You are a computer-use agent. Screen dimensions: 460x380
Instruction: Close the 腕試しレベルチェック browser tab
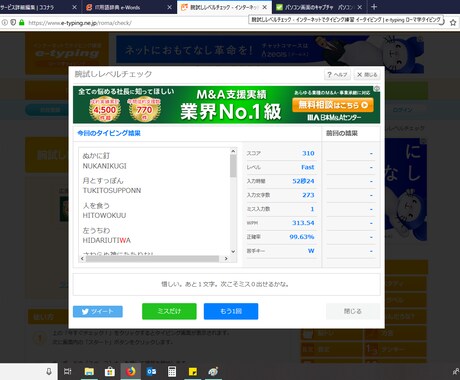pyautogui.click(x=265, y=7)
